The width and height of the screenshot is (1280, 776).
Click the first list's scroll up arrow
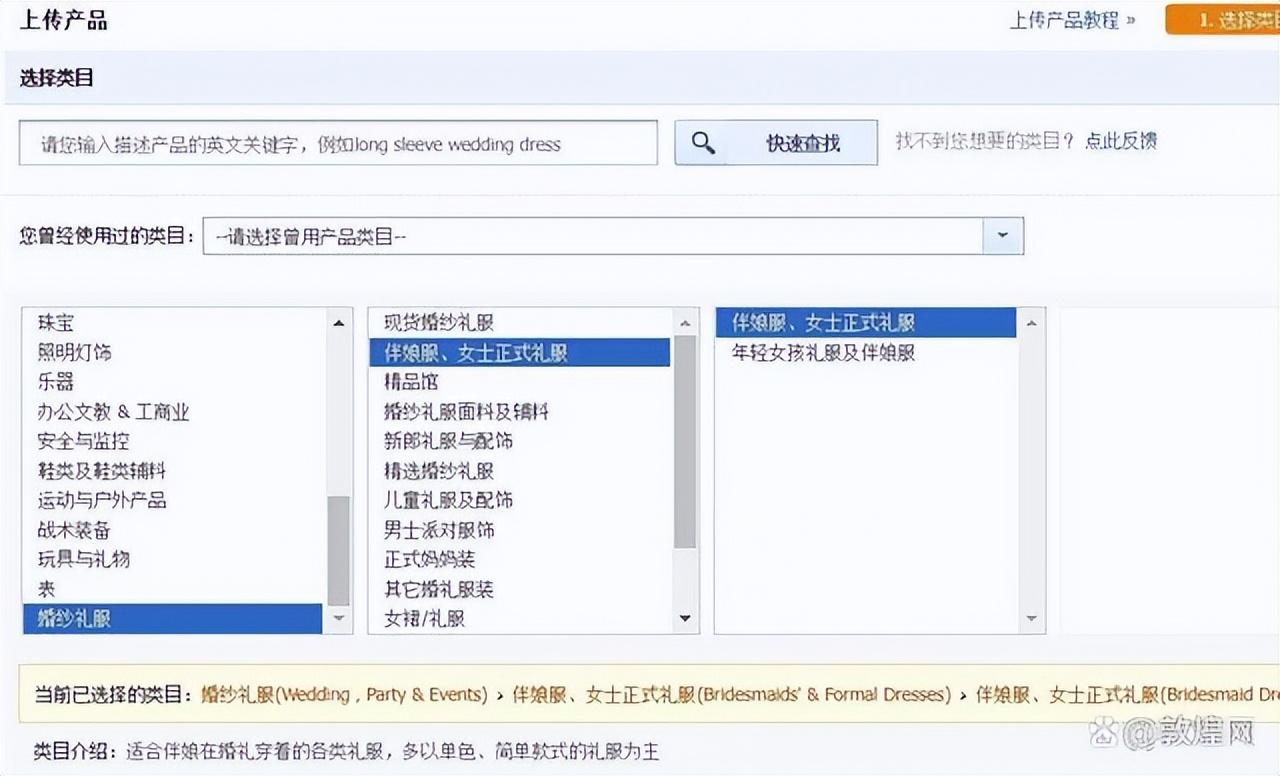coord(339,322)
